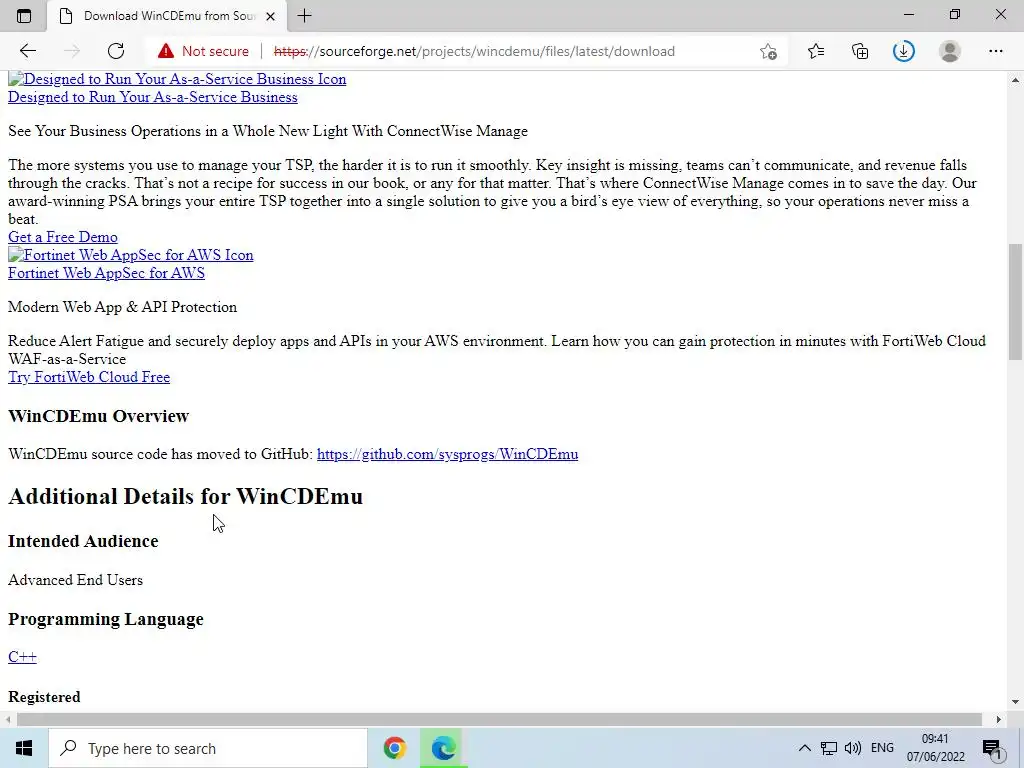
Task: Open the C++ programming language link
Action: (22, 657)
